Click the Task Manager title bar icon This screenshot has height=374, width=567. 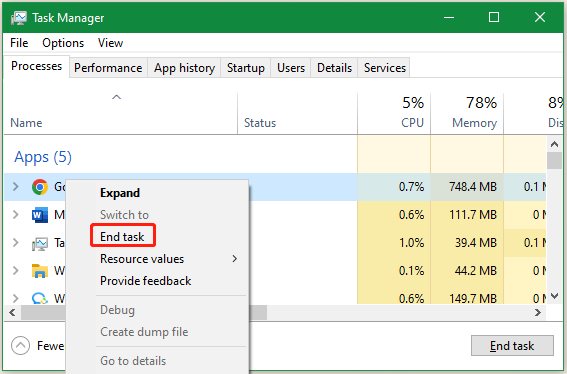point(19,18)
